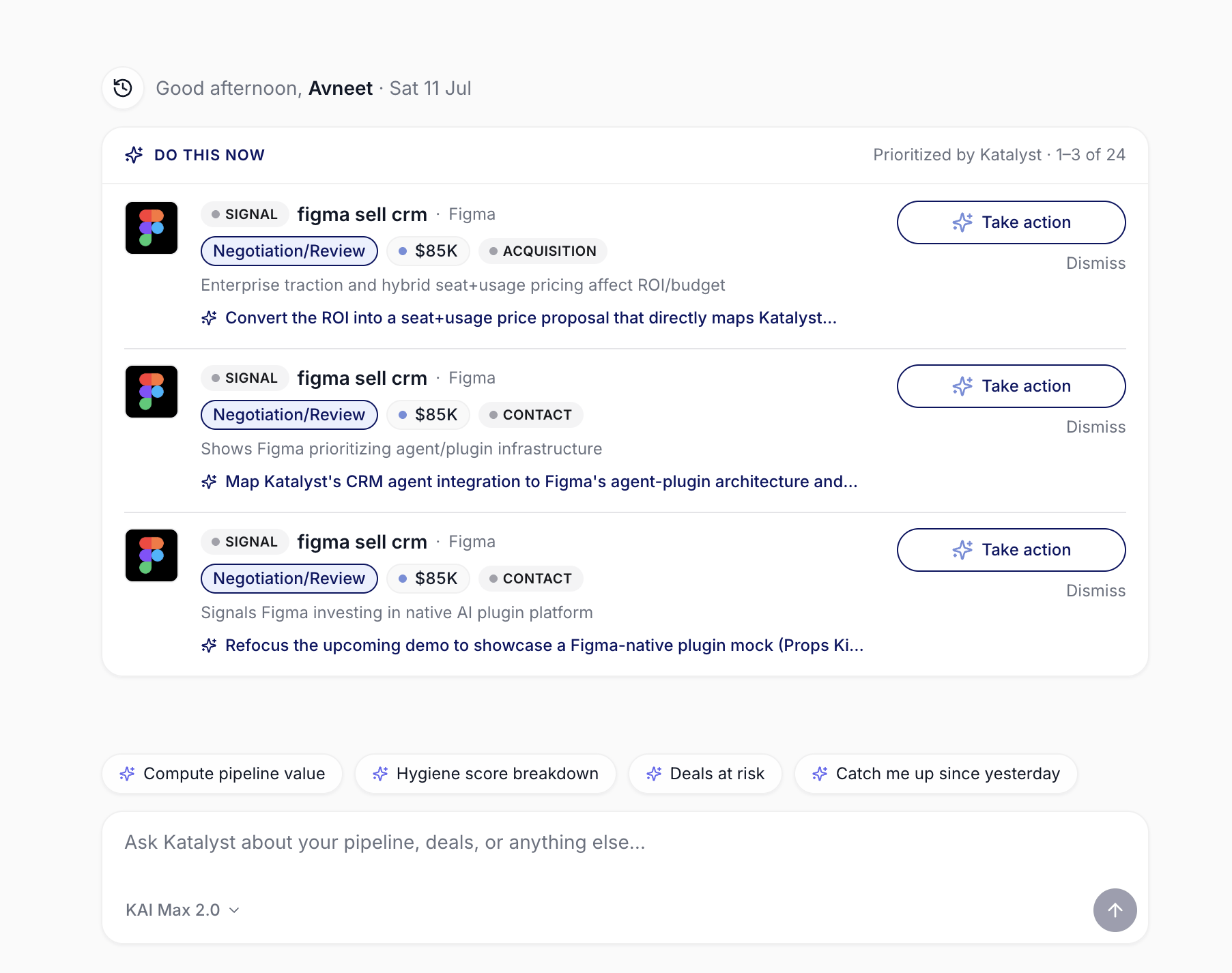The height and width of the screenshot is (973, 1232).
Task: Click the 'Prioritized by Katalyst · 1–3 of 24' text
Action: [x=999, y=155]
